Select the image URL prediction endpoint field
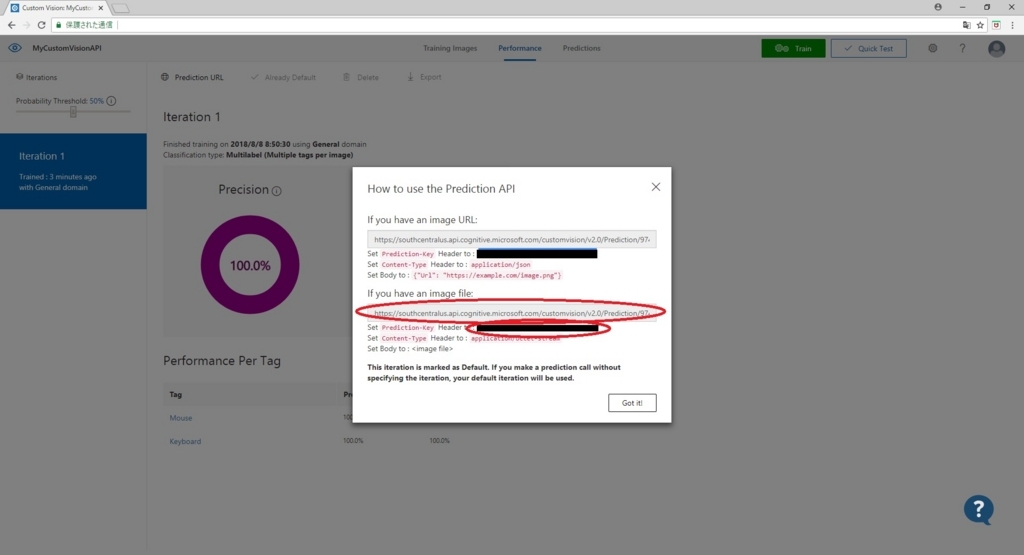 tap(511, 240)
